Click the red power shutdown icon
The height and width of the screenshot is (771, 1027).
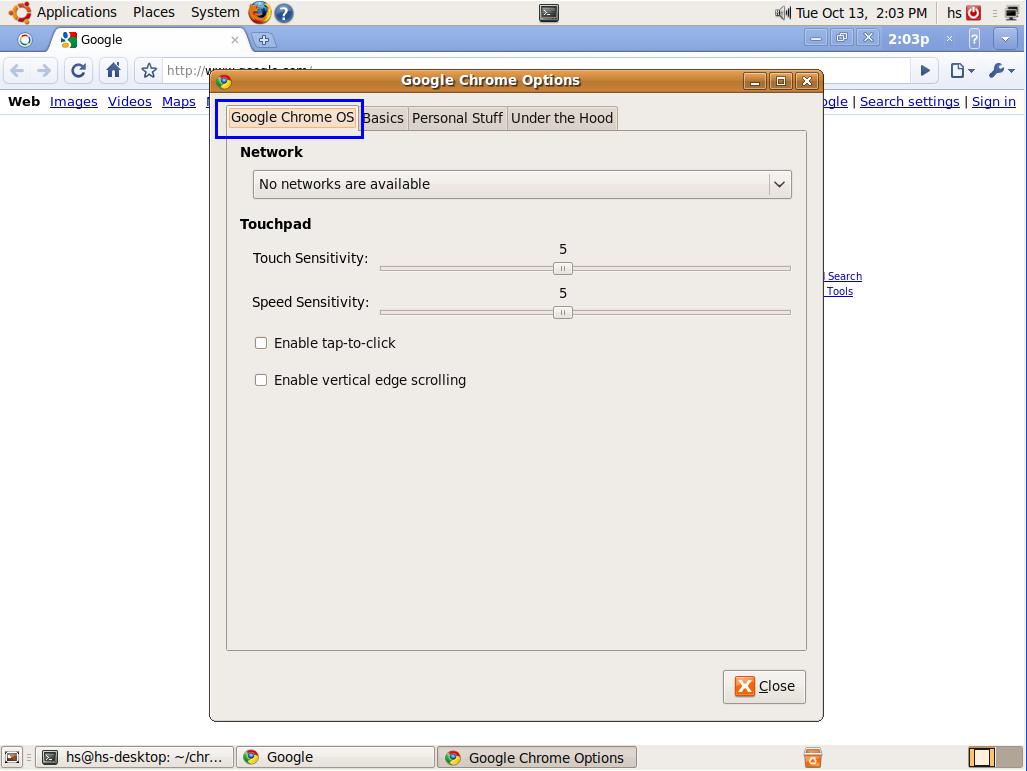pyautogui.click(x=973, y=12)
